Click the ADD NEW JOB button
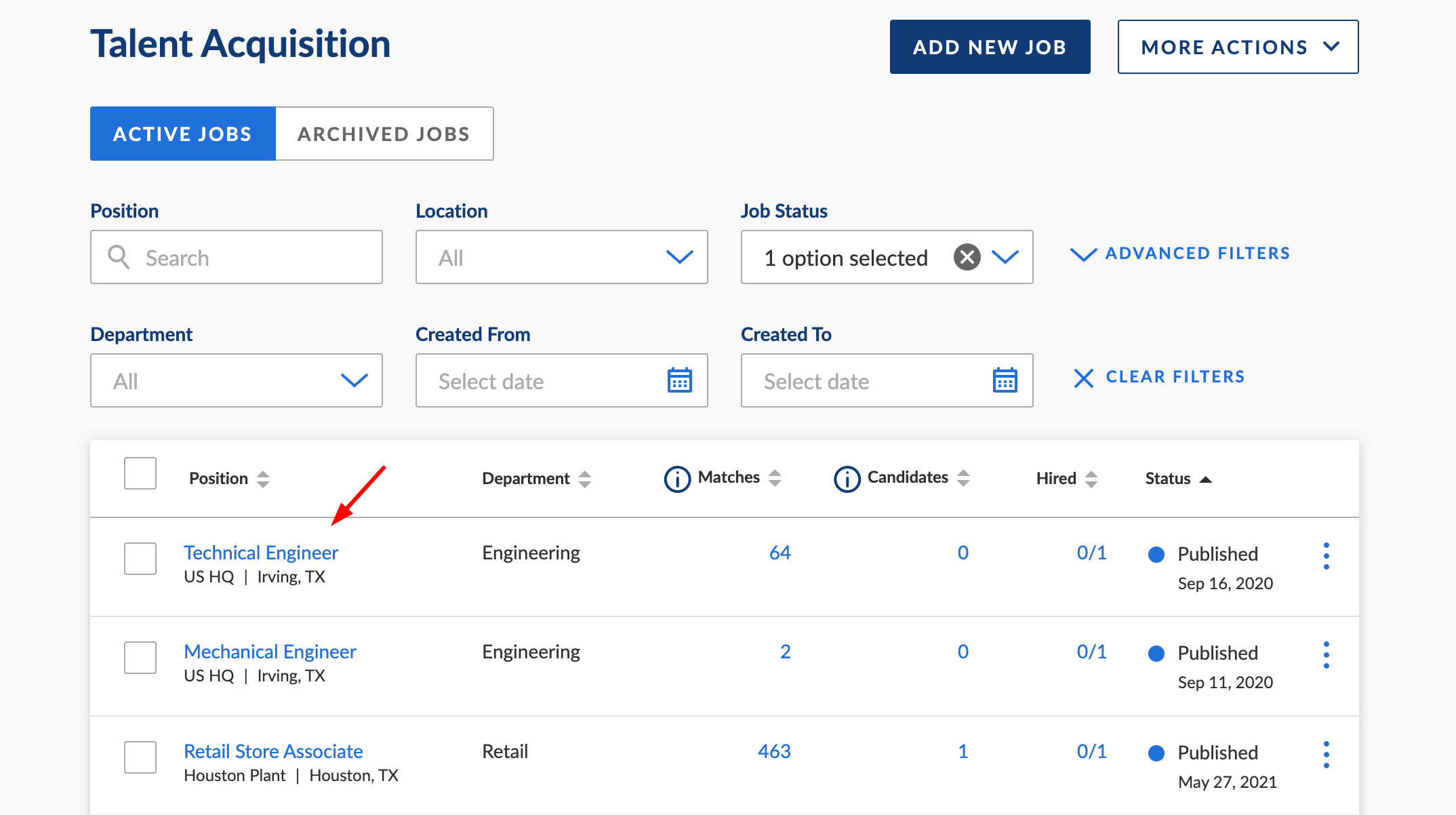Image resolution: width=1456 pixels, height=815 pixels. tap(990, 46)
